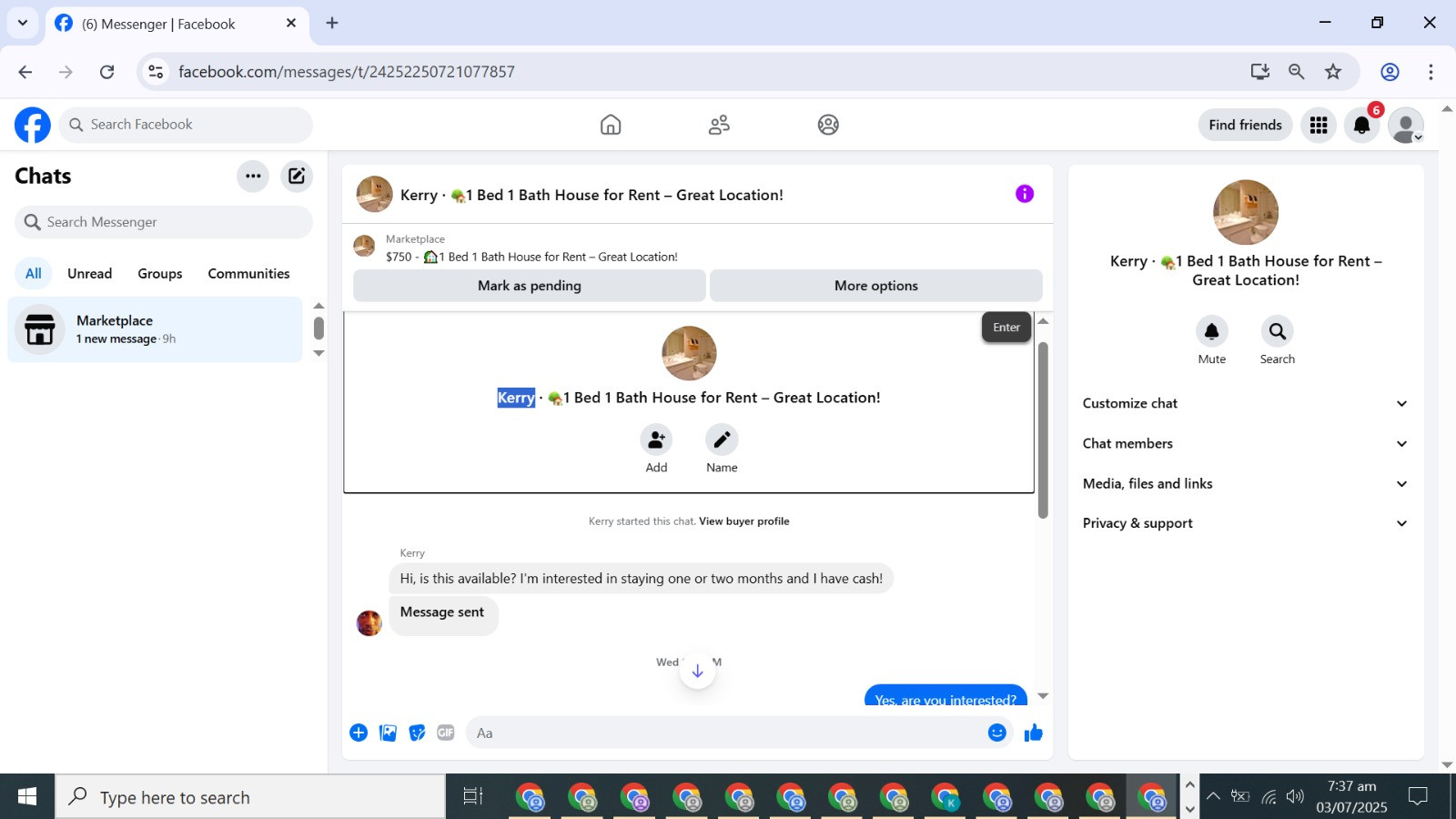Open Task View on the taskbar
The image size is (1456, 819).
(472, 797)
